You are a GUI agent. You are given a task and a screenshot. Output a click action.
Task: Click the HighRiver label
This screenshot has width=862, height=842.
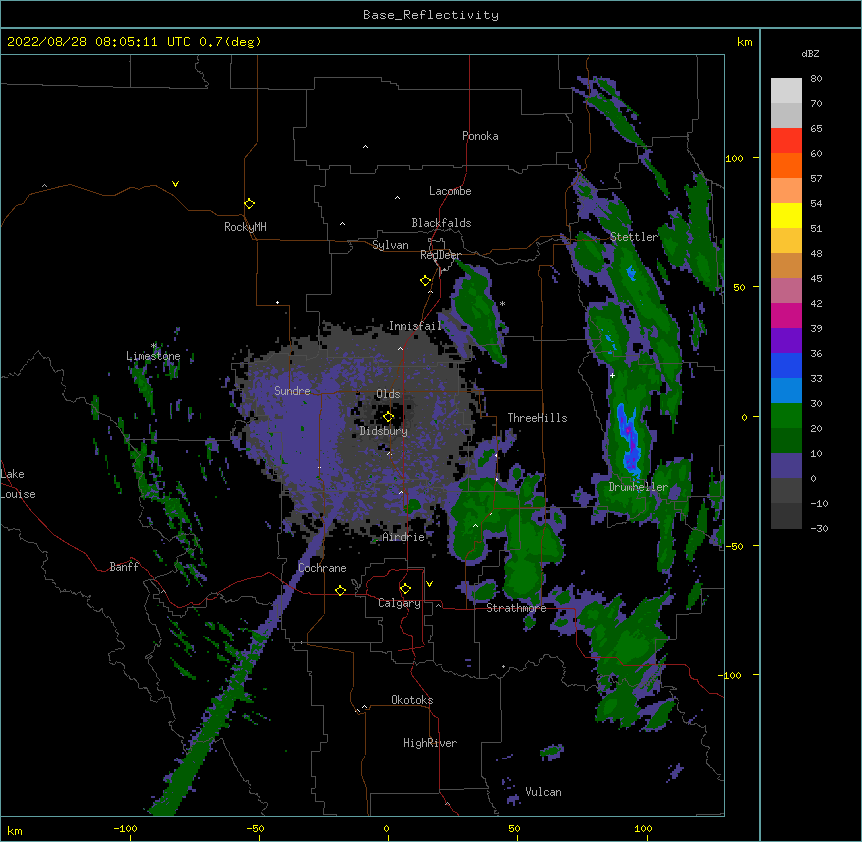[429, 743]
